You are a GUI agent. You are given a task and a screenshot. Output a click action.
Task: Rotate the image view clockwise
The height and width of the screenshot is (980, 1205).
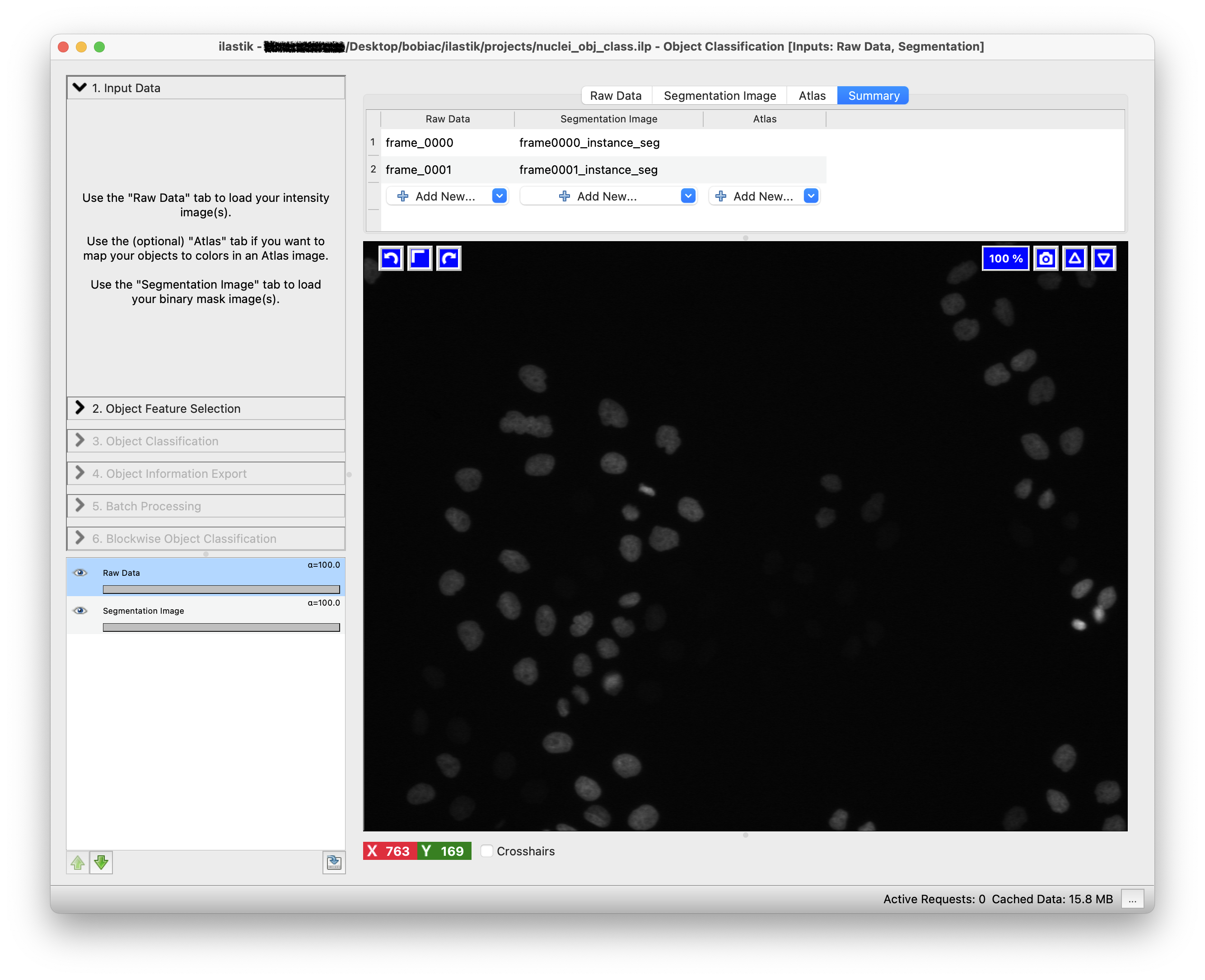pos(448,258)
